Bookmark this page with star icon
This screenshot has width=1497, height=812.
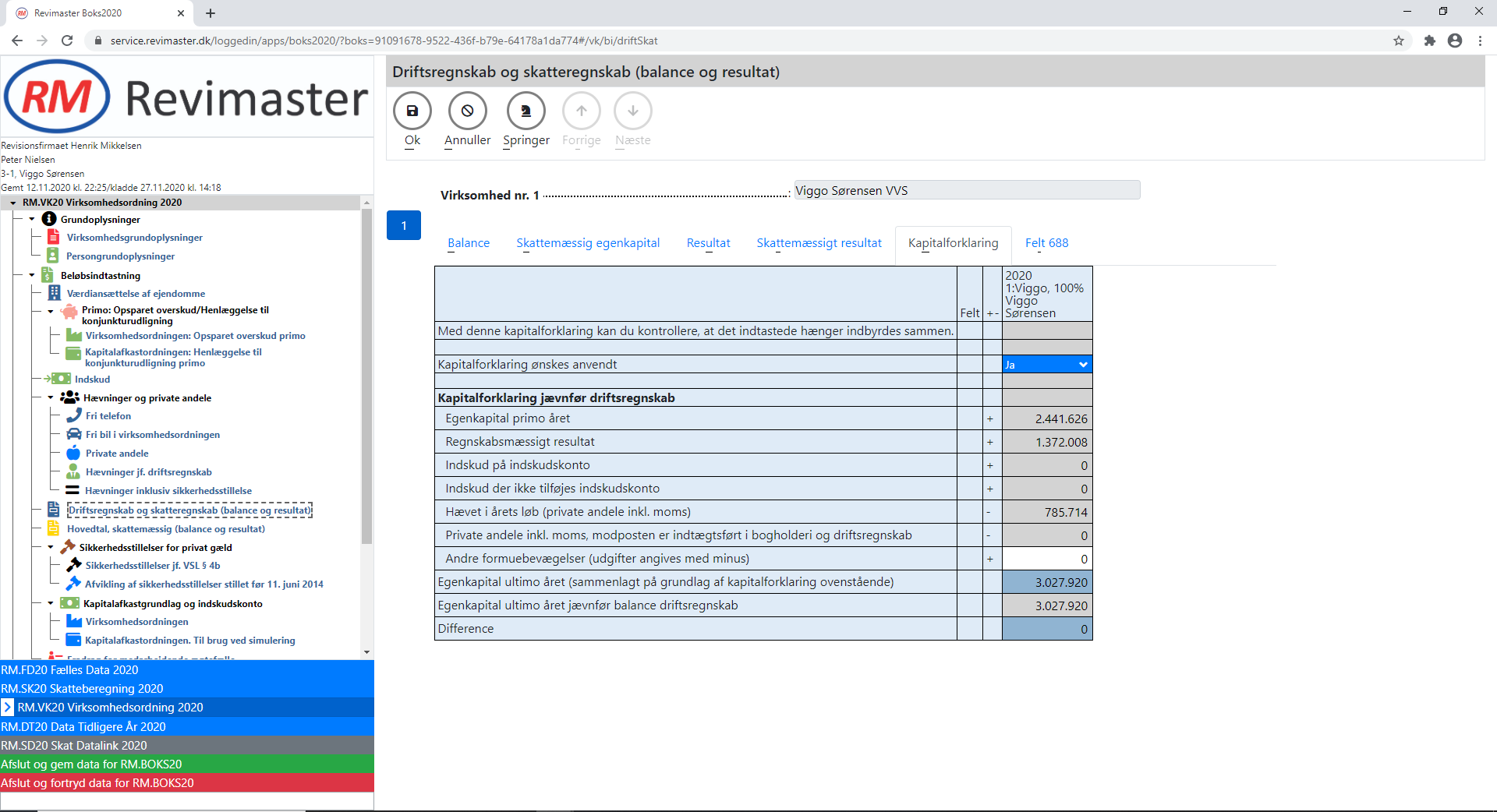pos(1399,41)
